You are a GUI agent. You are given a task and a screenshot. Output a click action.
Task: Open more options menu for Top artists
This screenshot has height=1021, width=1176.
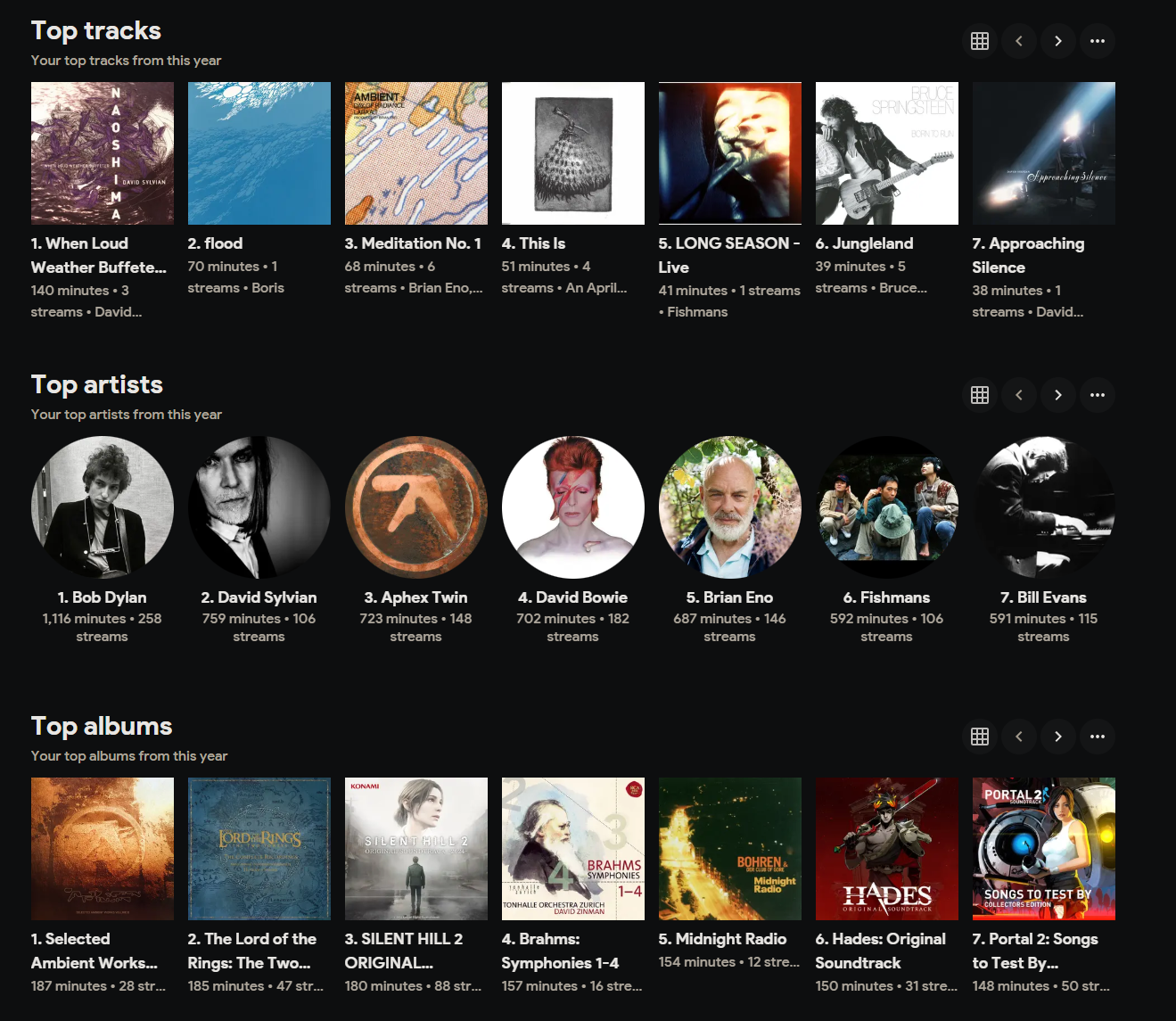click(x=1098, y=395)
